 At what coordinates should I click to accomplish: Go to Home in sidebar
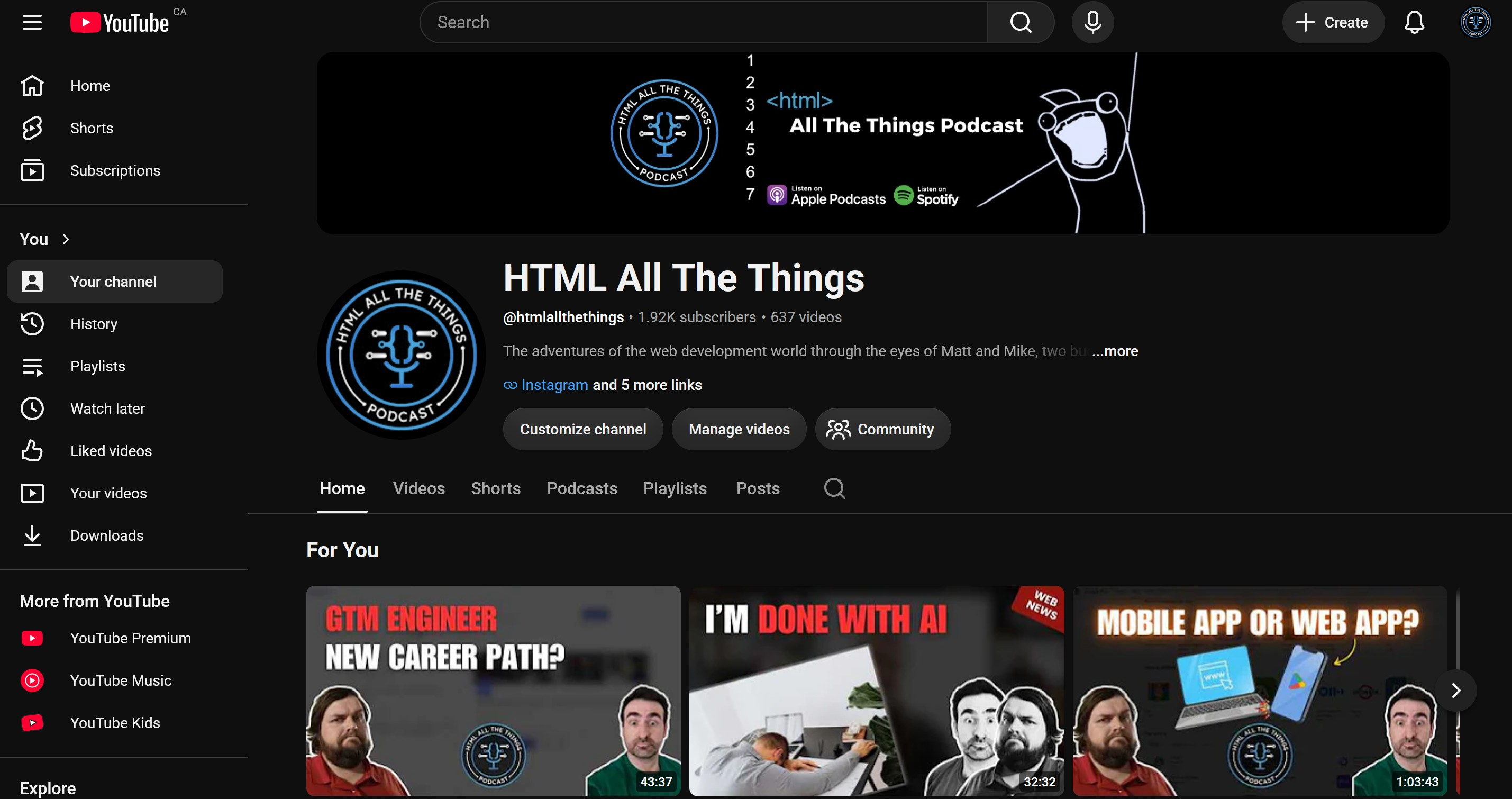coord(114,86)
